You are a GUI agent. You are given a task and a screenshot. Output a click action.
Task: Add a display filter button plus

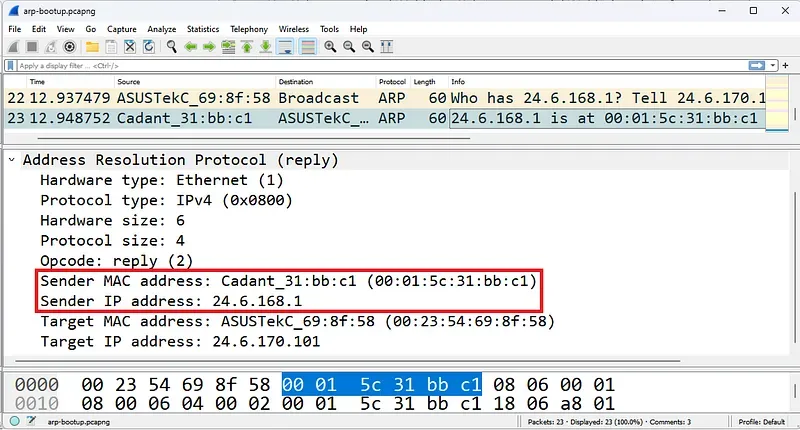pos(786,65)
